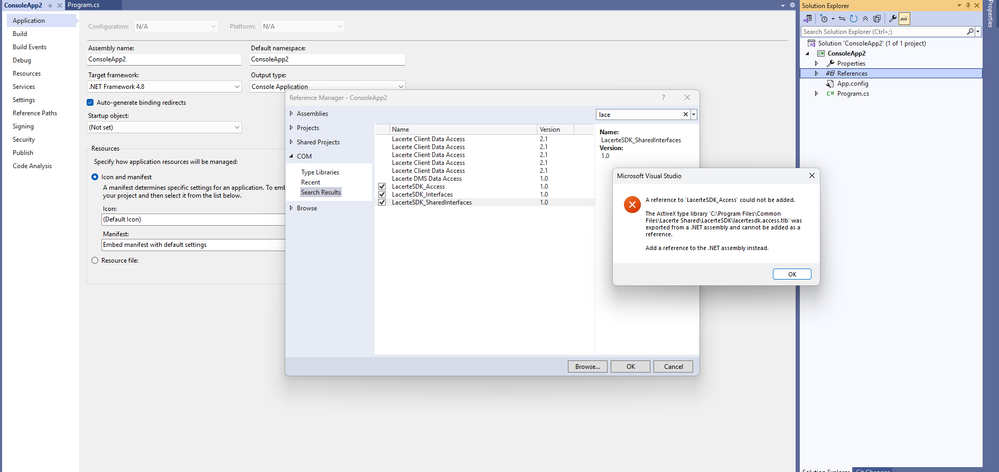Click the wrench Properties toolbar icon
Screen dimensions: 999x472
(x=893, y=18)
